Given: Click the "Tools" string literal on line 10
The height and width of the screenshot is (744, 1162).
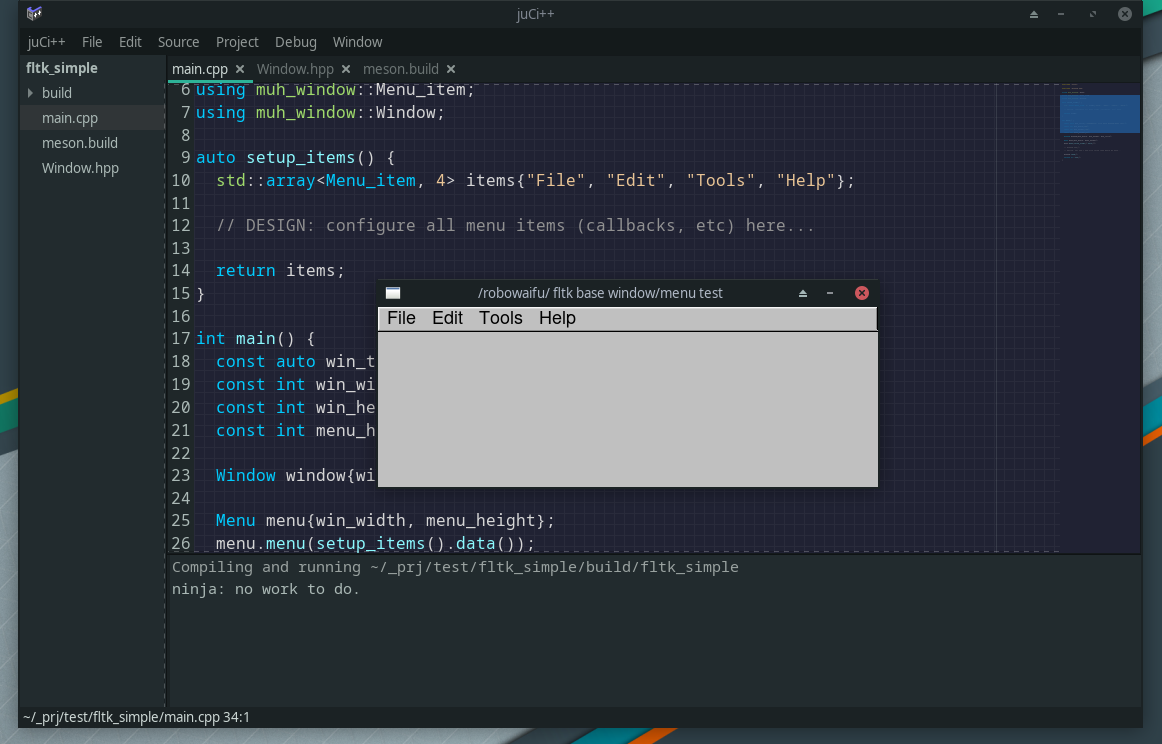Looking at the screenshot, I should 720,181.
